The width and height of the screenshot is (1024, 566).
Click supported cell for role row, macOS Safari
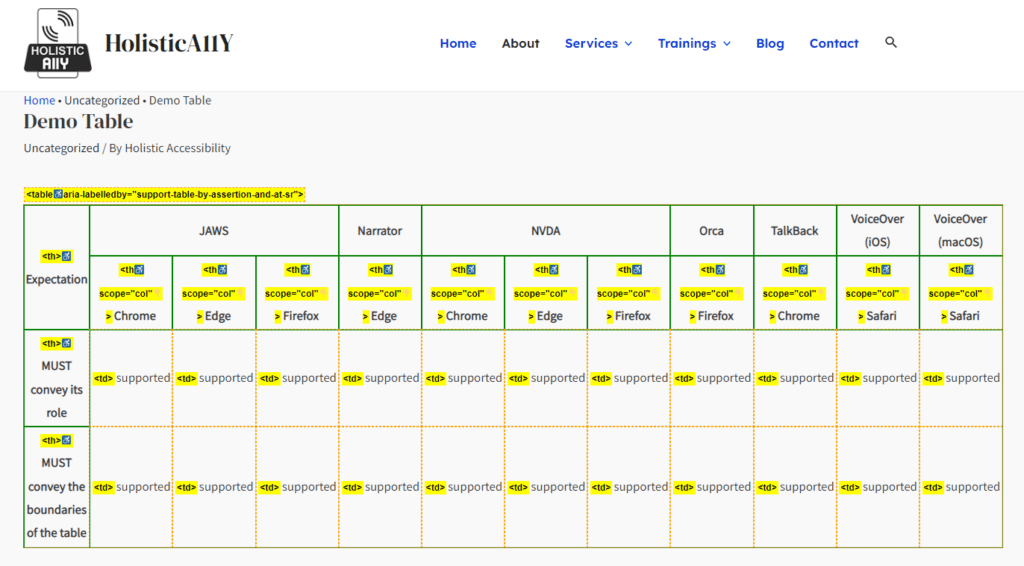coord(961,378)
